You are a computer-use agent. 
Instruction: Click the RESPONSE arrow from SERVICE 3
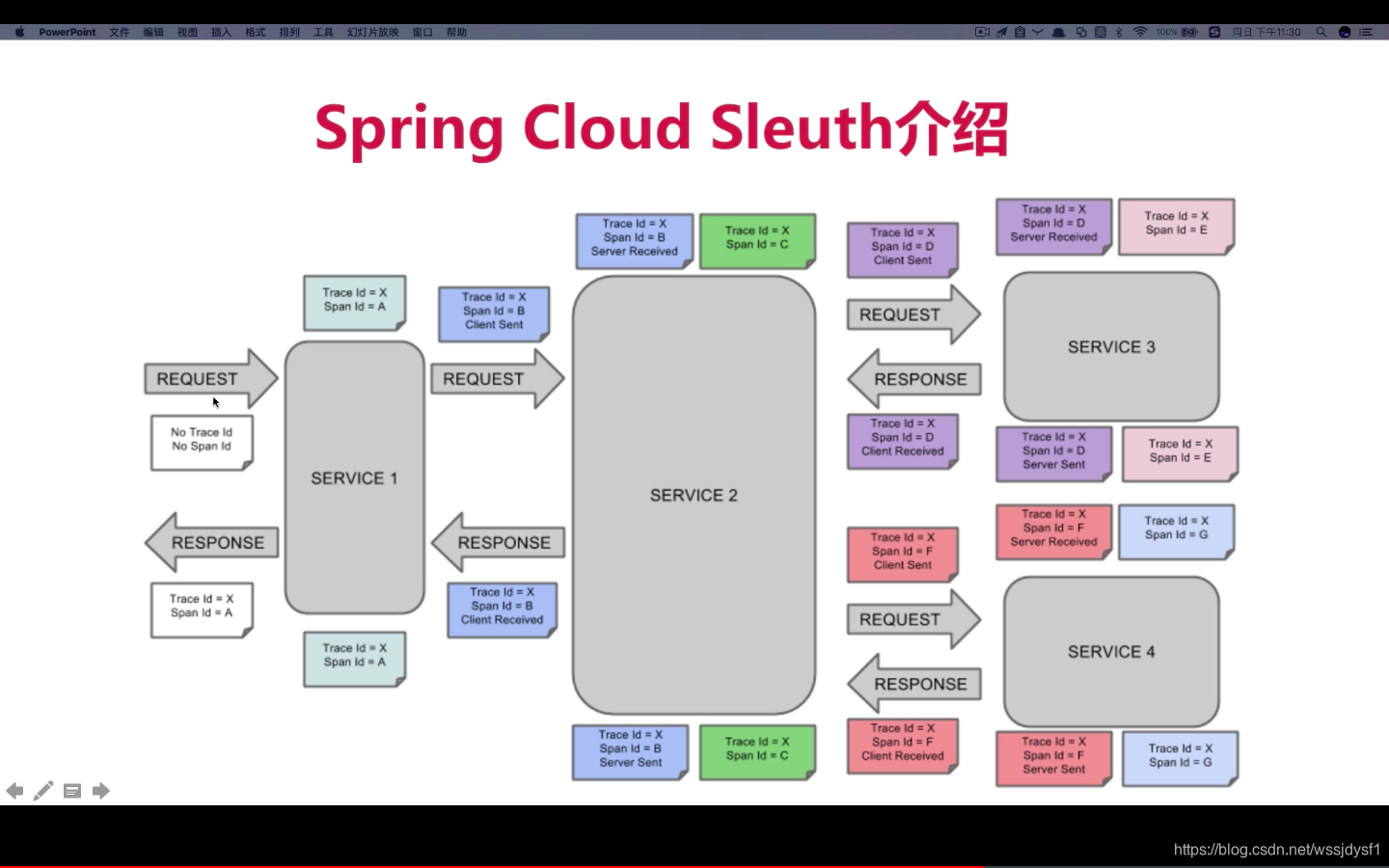point(914,379)
